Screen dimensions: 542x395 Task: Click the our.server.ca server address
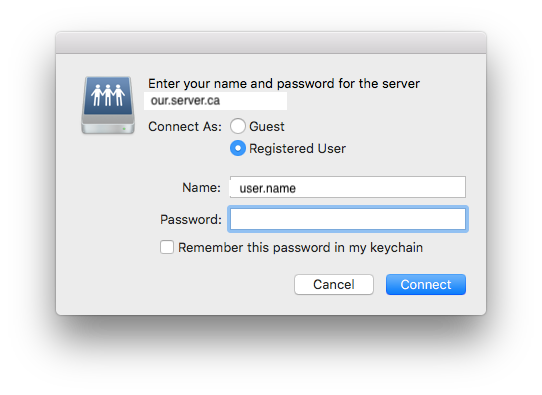(x=185, y=101)
